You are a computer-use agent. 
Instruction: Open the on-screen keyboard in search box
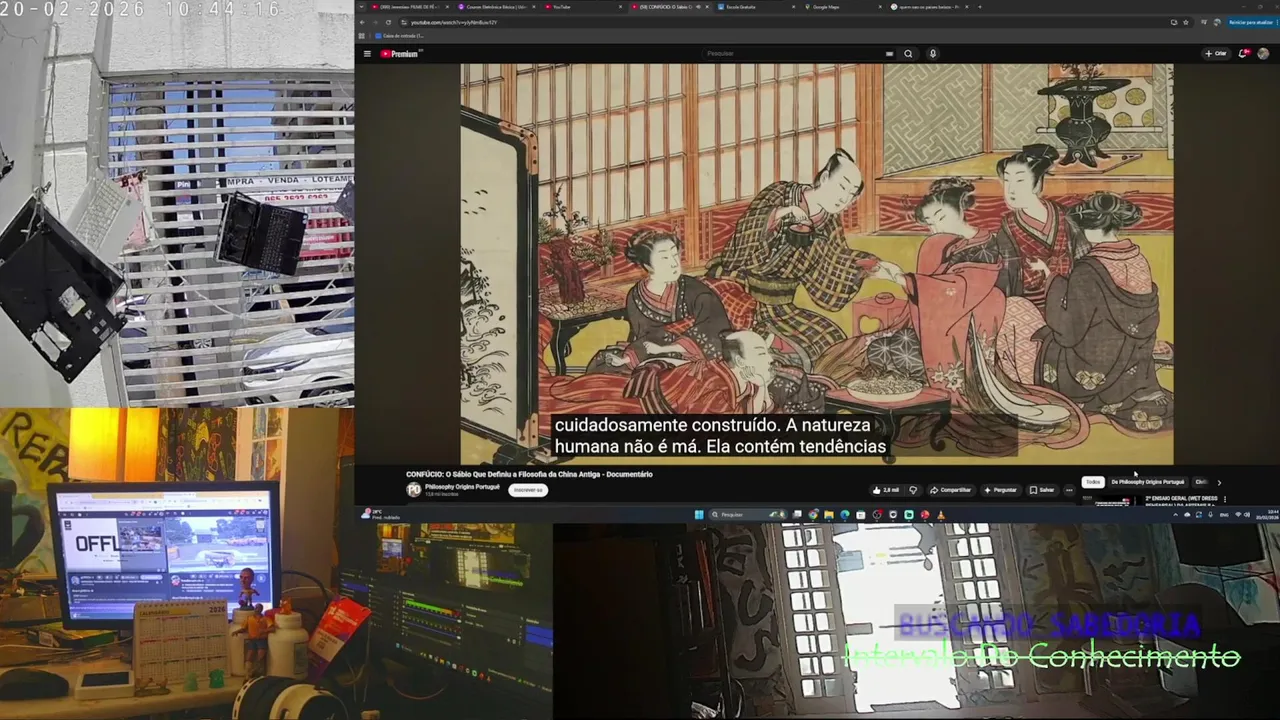889,54
